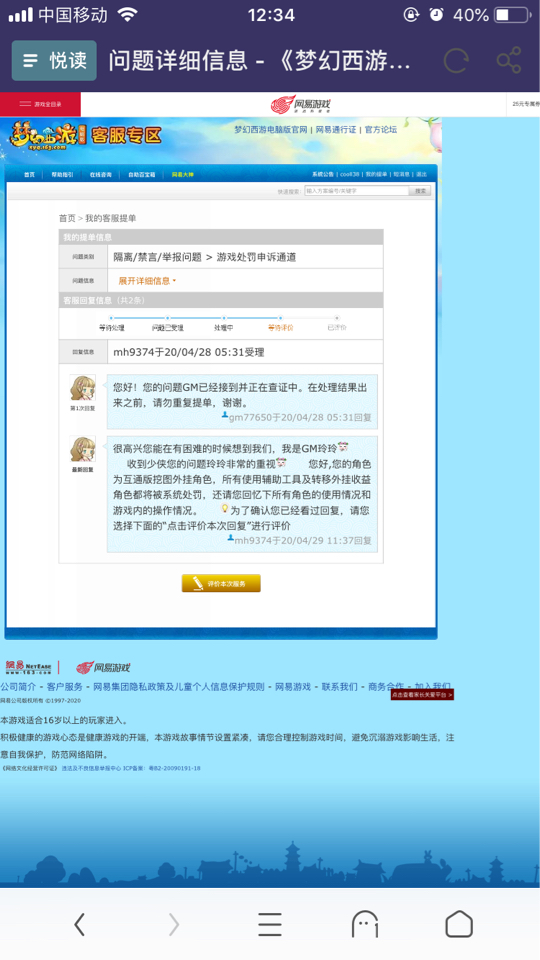Image resolution: width=540 pixels, height=960 pixels.
Task: Open the browser tabs switcher icon
Action: pyautogui.click(x=365, y=924)
